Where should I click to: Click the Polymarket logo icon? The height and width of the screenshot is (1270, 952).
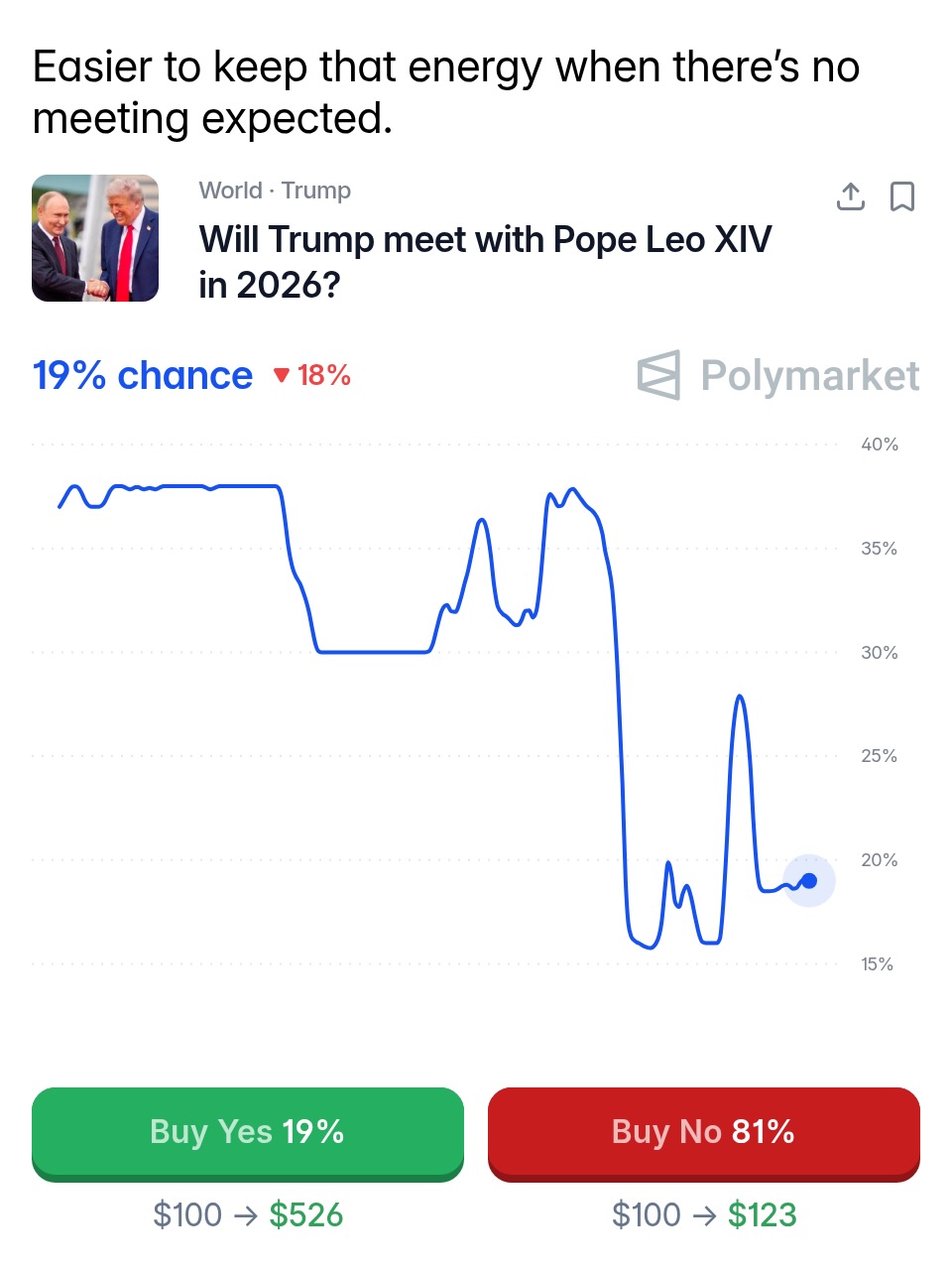pos(658,375)
